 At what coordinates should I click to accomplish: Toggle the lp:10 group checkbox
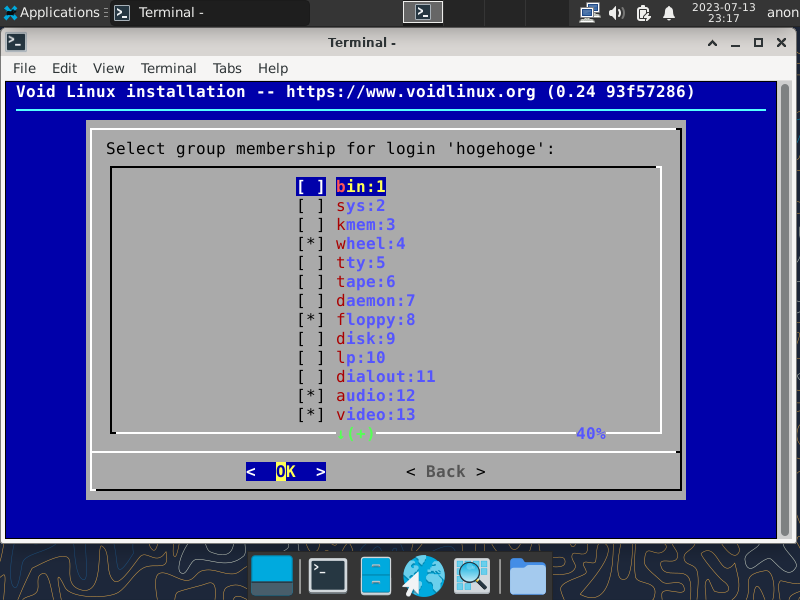311,358
